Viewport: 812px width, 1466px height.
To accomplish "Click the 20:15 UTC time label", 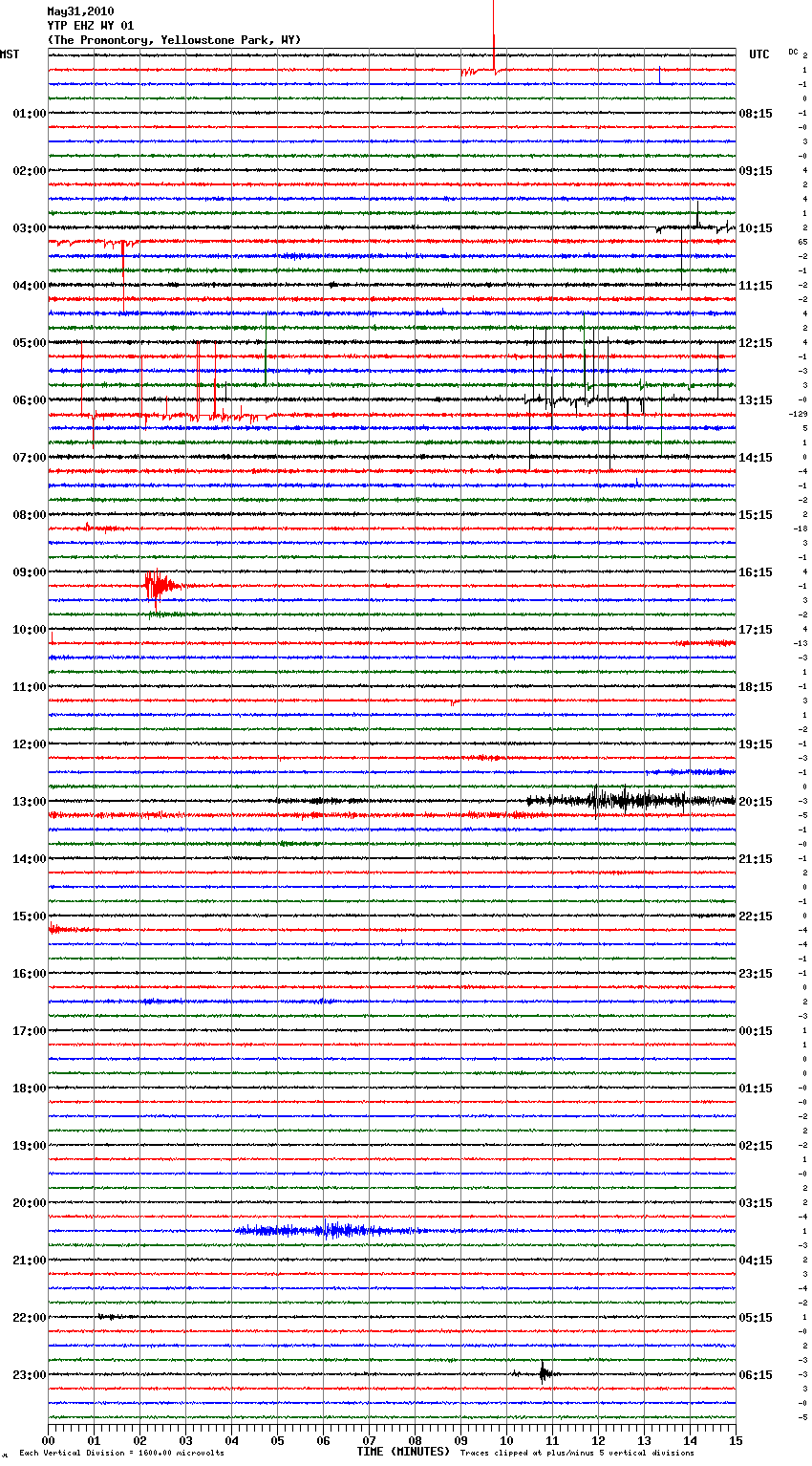I will [x=756, y=802].
